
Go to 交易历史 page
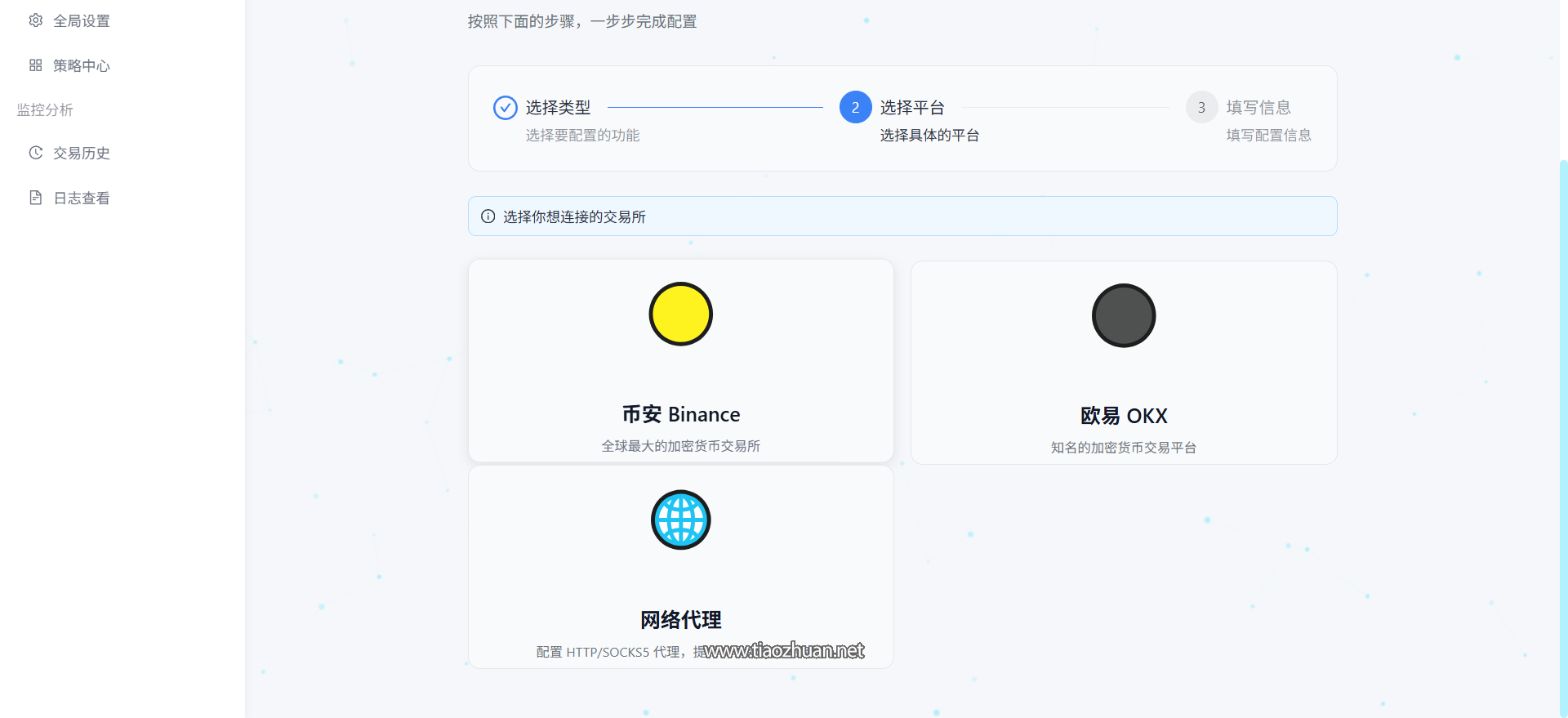(81, 154)
